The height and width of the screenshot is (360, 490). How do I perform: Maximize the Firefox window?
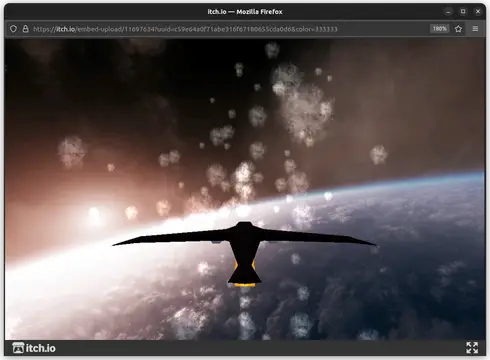click(463, 12)
